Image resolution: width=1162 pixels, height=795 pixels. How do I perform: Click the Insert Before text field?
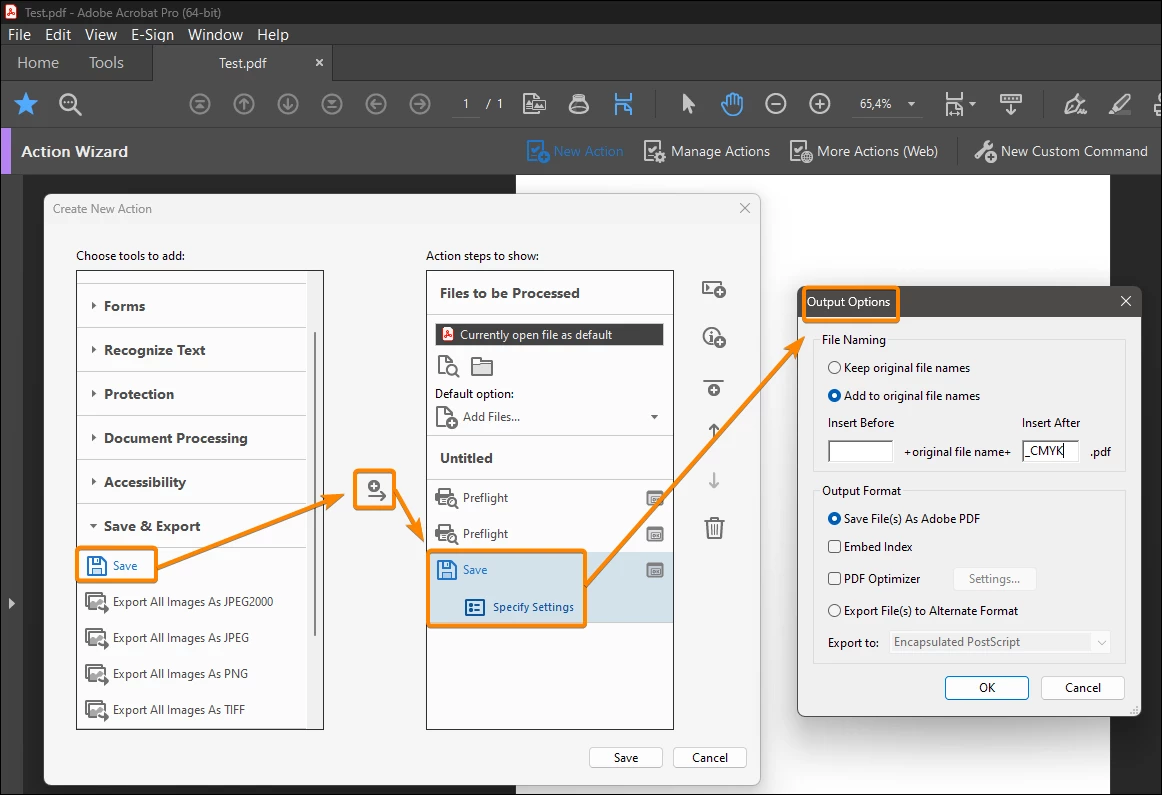860,451
